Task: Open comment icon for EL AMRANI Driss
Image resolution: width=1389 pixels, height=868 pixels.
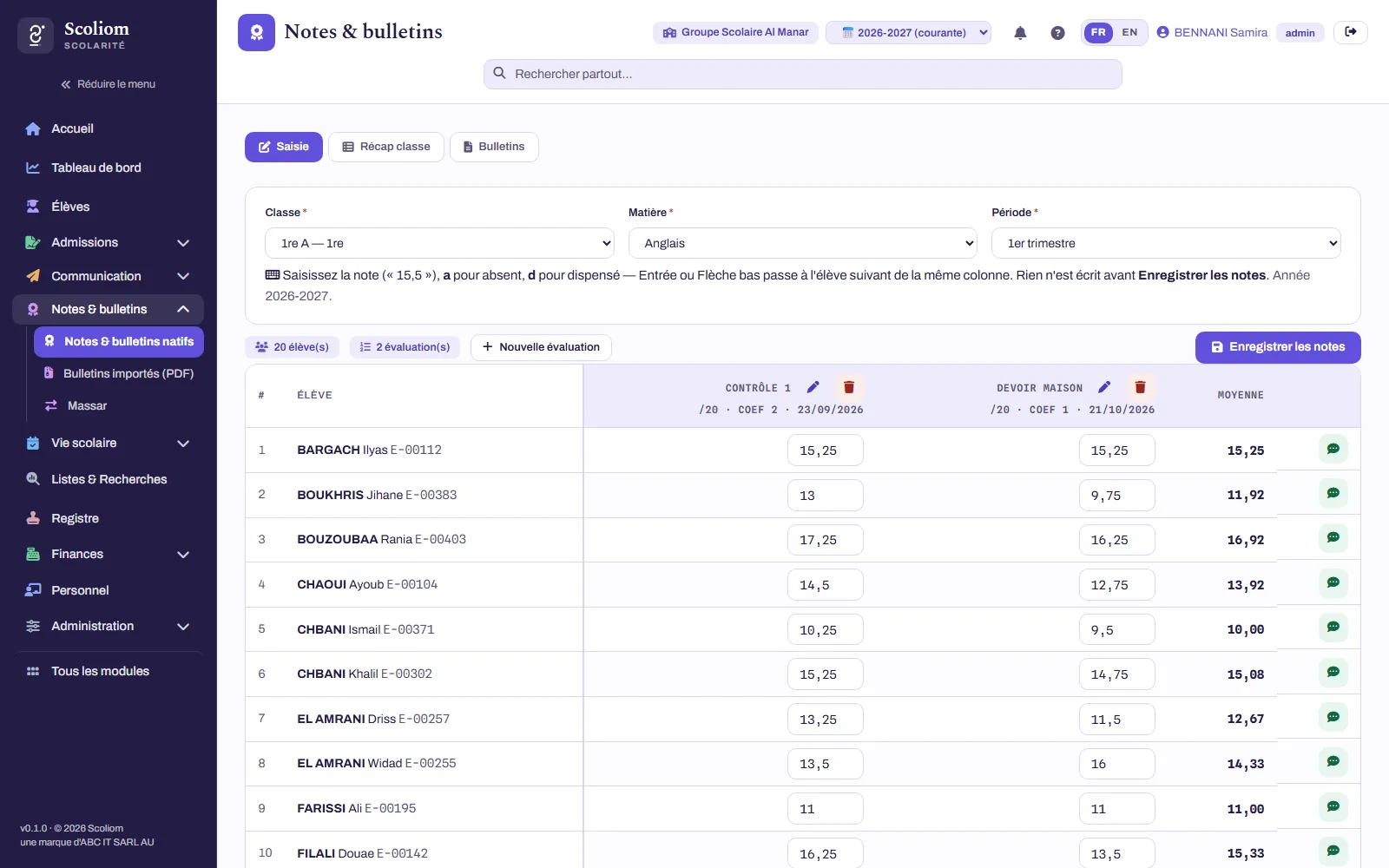Action: 1333,719
